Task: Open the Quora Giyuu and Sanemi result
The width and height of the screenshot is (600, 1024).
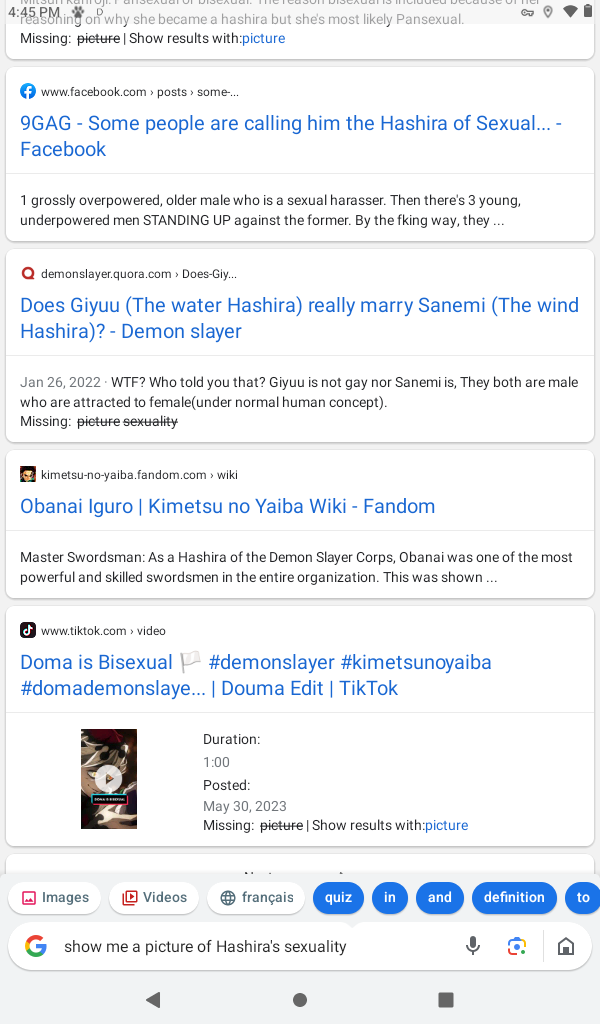Action: (x=299, y=318)
